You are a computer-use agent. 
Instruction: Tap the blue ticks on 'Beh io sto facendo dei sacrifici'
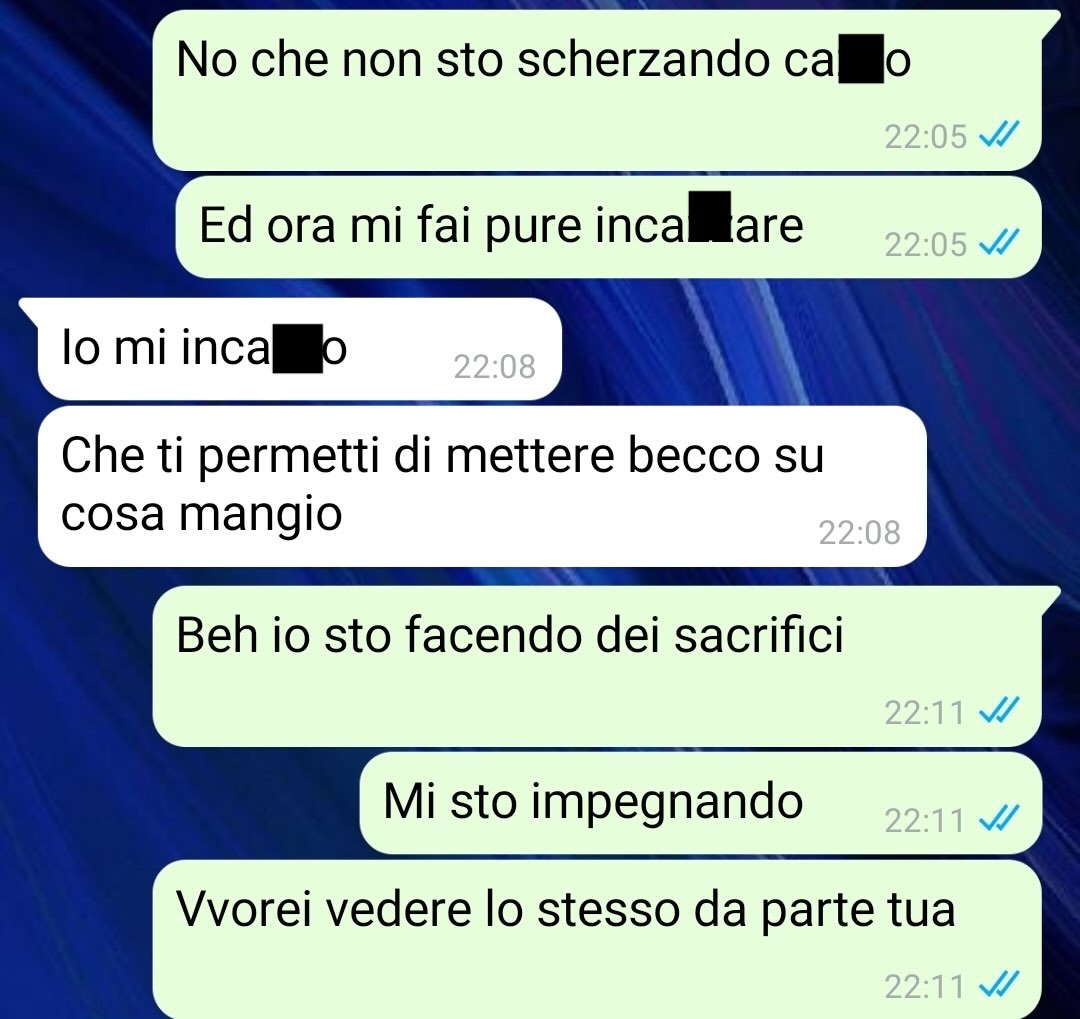[999, 710]
